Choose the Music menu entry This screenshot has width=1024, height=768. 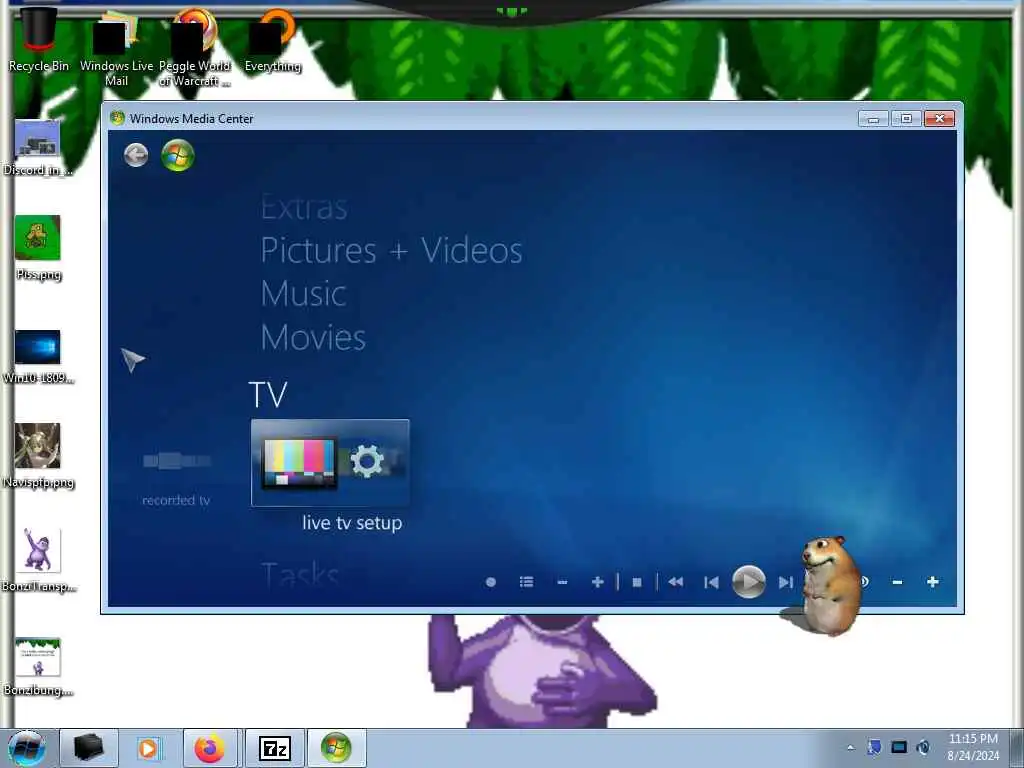304,293
